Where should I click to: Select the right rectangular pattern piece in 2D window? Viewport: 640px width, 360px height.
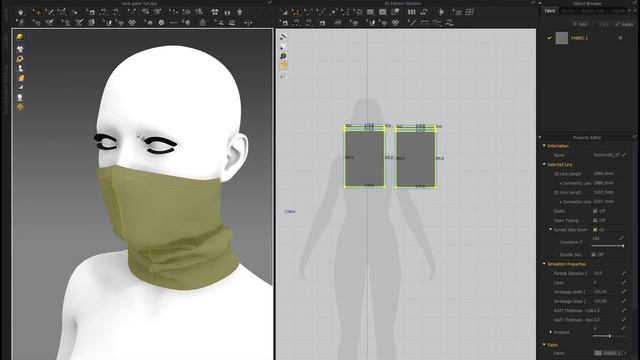click(x=416, y=159)
